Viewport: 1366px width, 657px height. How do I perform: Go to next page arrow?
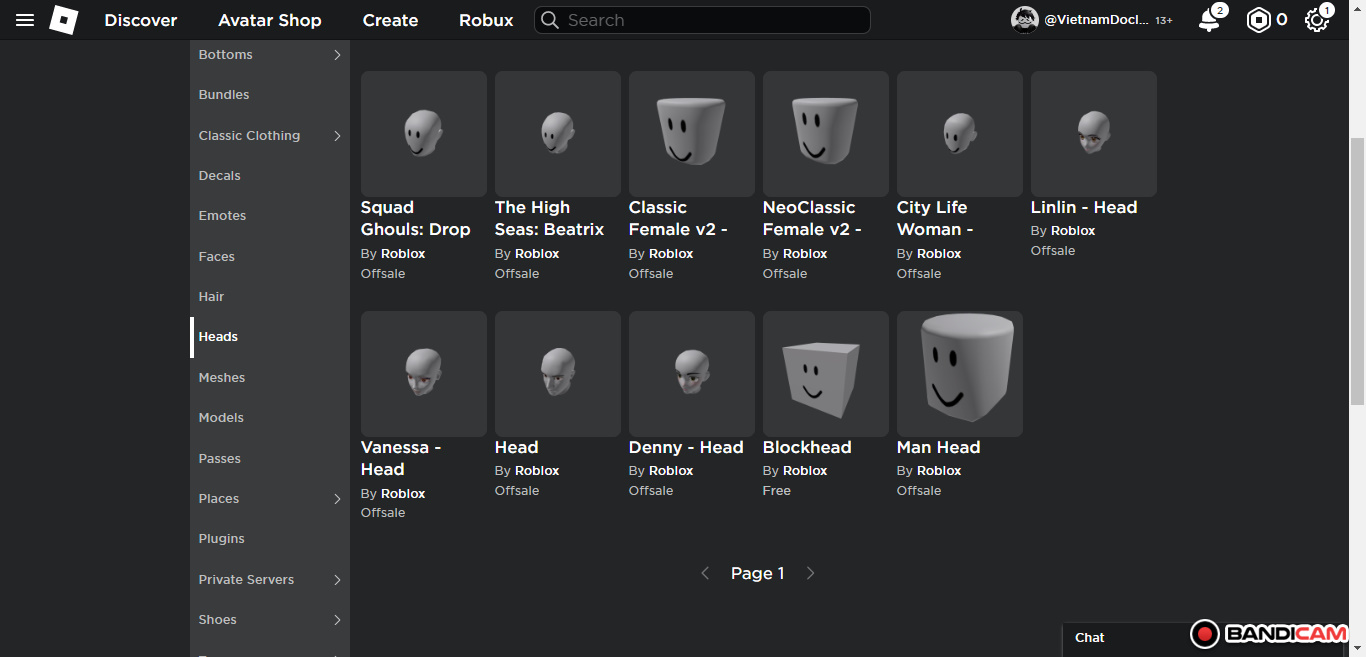[811, 573]
